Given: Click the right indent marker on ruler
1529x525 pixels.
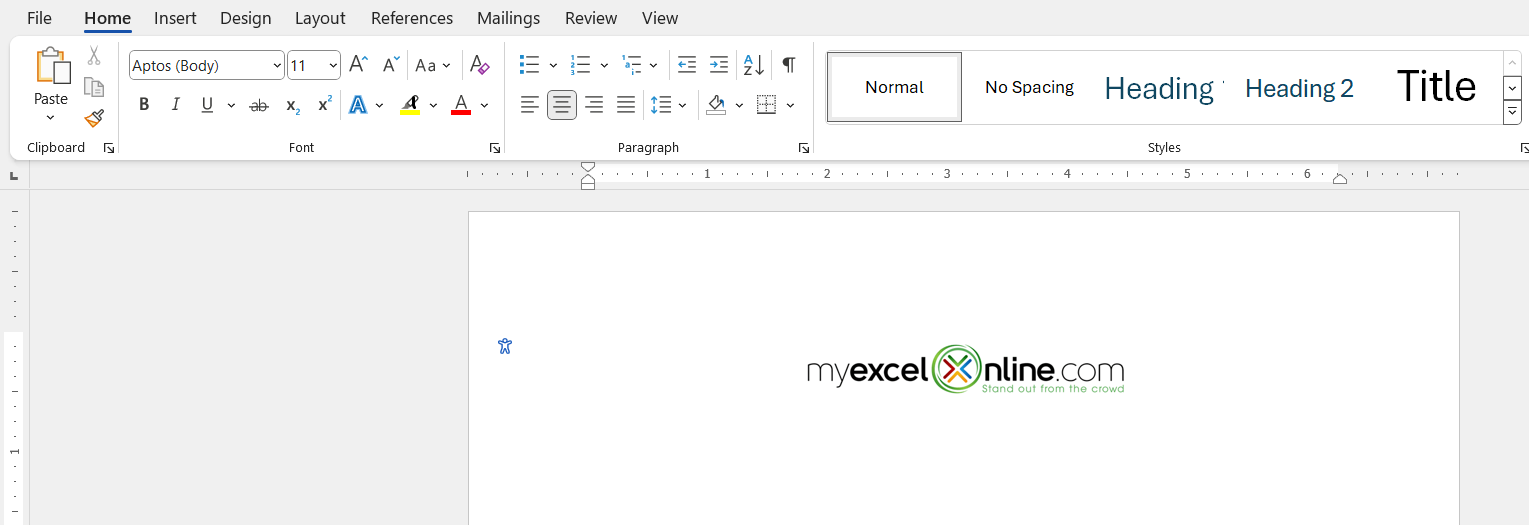Looking at the screenshot, I should 1340,179.
